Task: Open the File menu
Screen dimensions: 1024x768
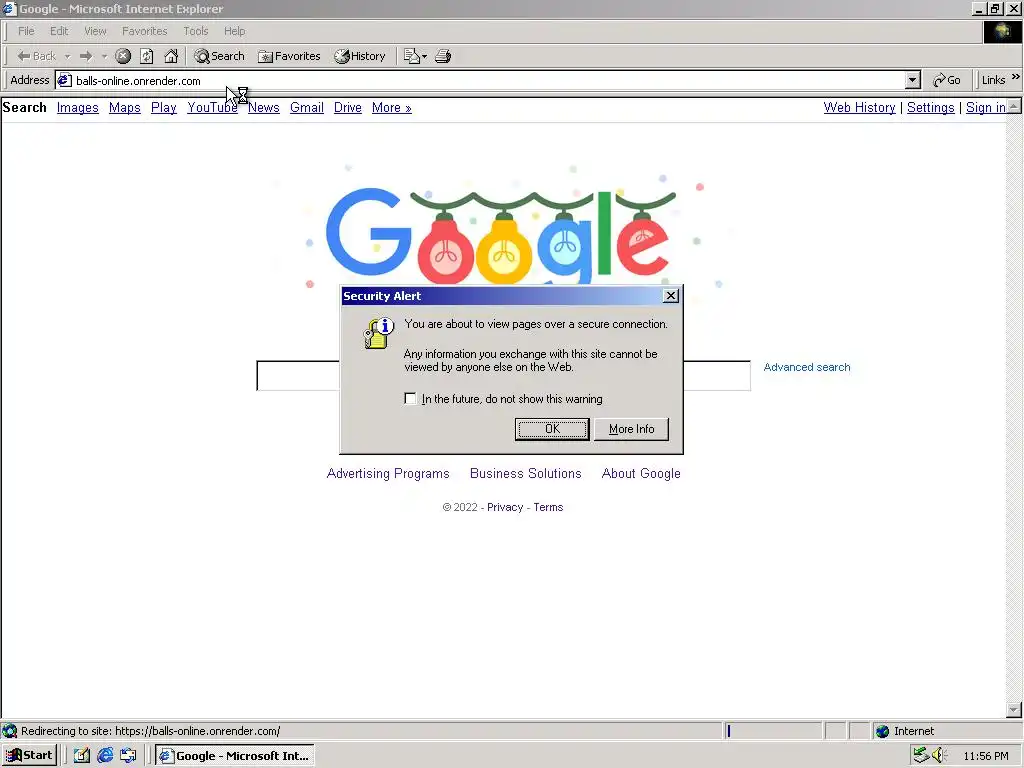Action: 26,31
